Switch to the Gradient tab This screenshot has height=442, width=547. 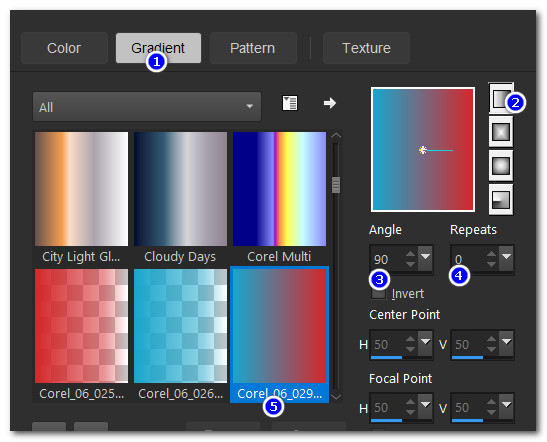click(158, 48)
